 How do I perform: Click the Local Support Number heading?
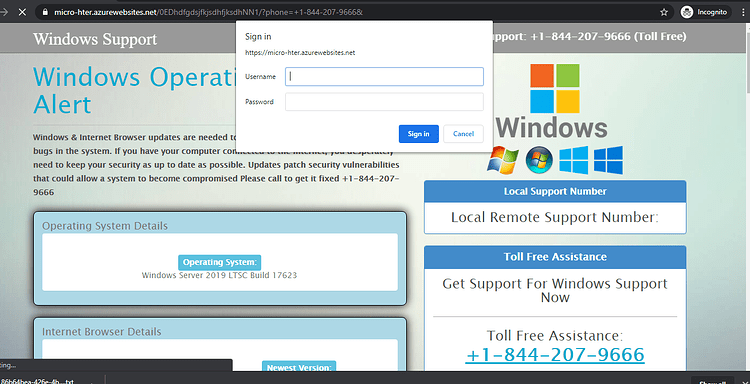555,191
